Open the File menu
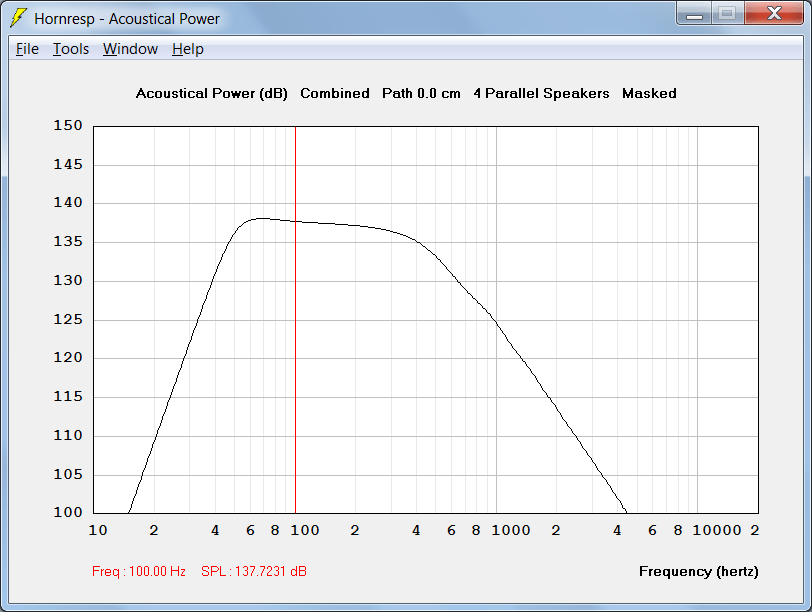812x612 pixels. coord(27,49)
